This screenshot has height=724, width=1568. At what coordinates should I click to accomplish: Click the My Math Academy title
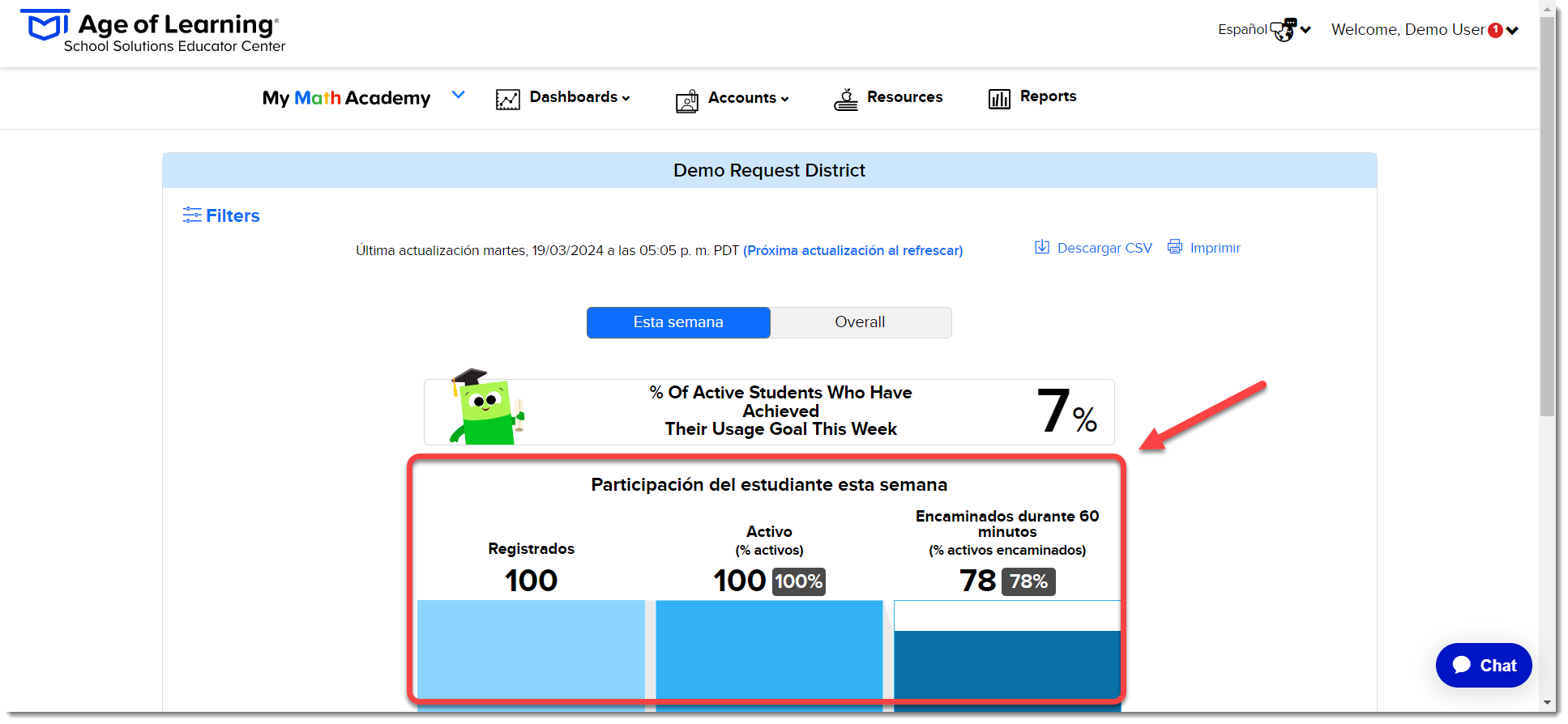pyautogui.click(x=346, y=98)
